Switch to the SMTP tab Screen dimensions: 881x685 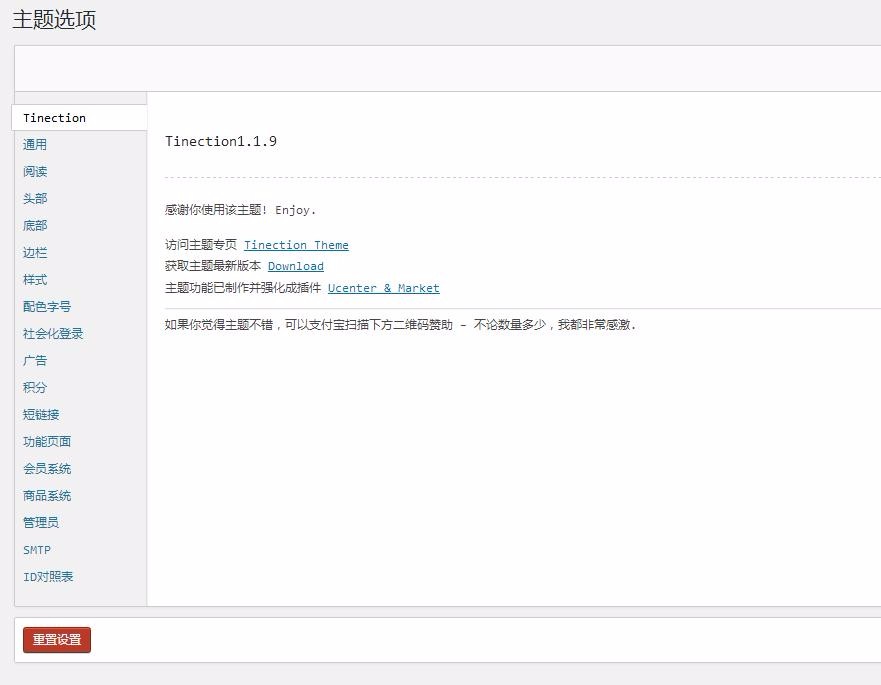tap(37, 549)
